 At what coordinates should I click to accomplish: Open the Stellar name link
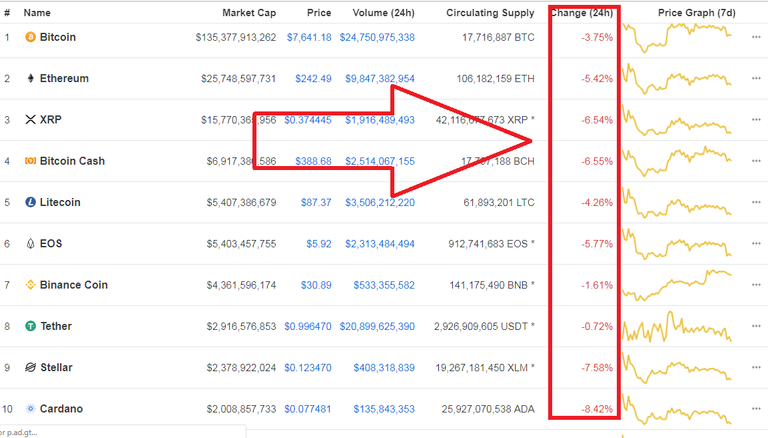tap(56, 367)
